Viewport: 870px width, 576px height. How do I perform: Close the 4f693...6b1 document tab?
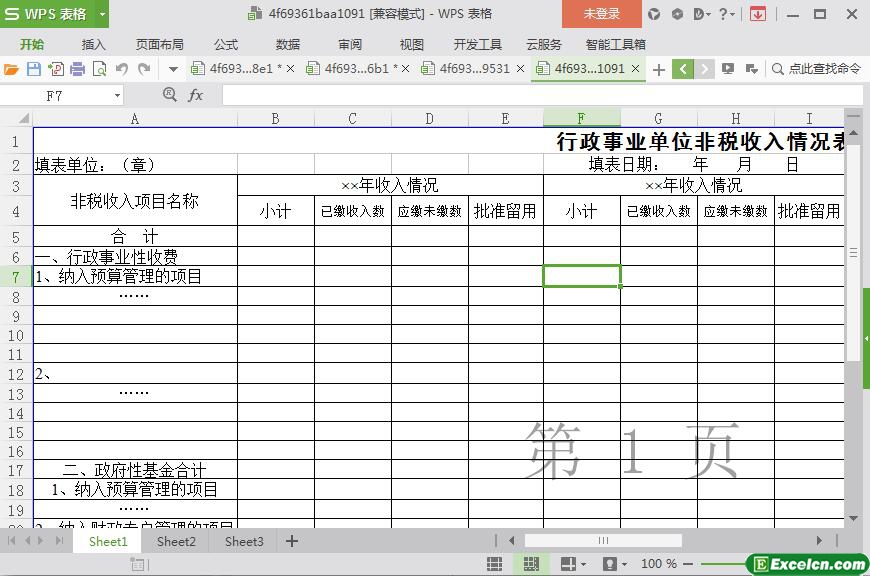point(406,69)
